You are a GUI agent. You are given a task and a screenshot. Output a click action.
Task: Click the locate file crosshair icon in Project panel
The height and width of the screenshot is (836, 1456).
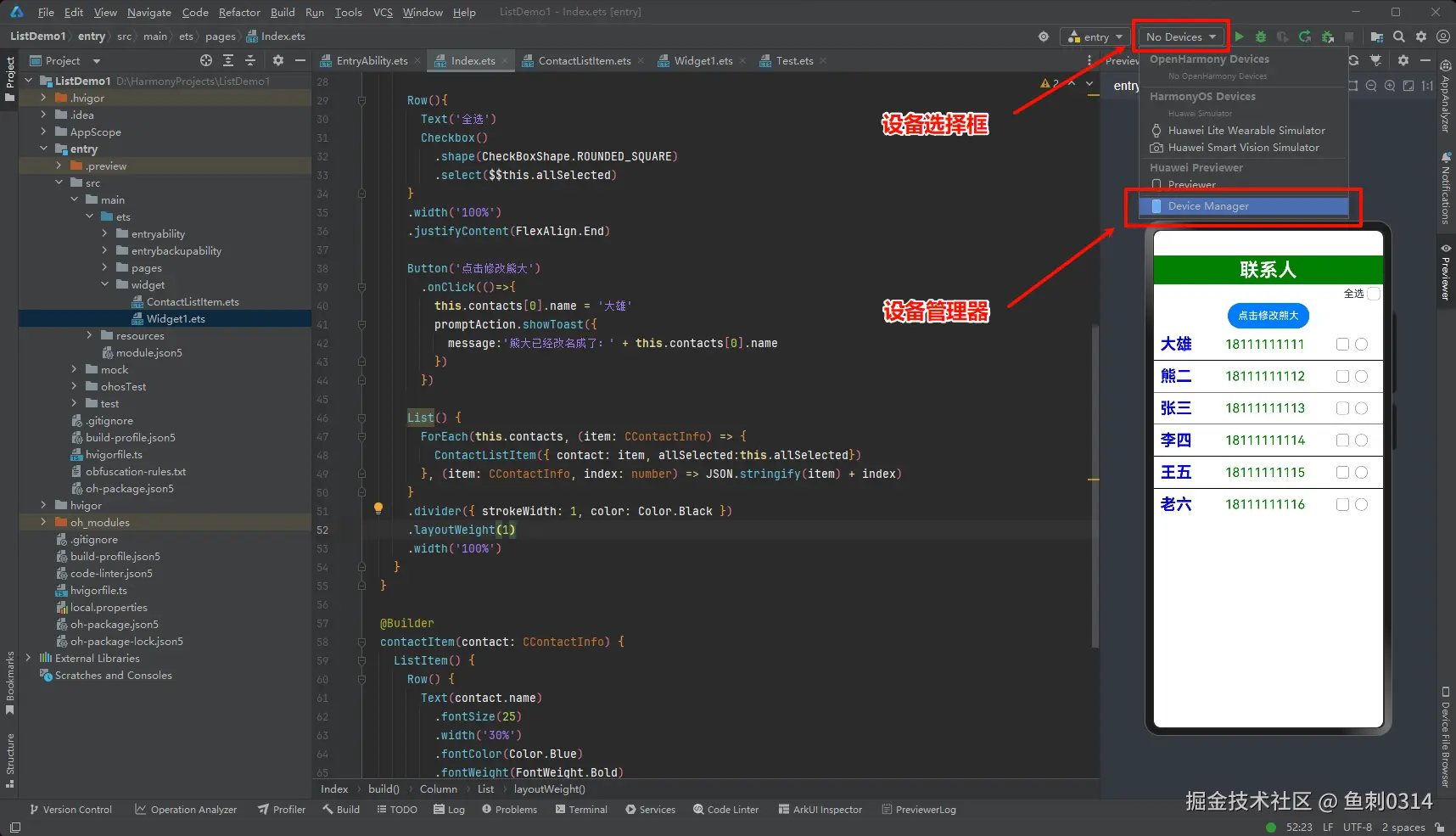[x=206, y=60]
